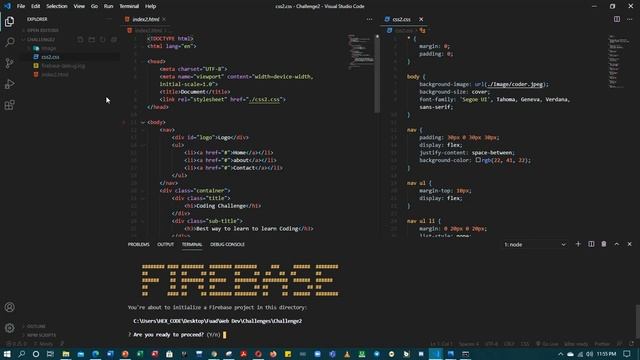Switch to the TERMINAL panel tab
Screen dimensions: 640x360
tap(192, 244)
